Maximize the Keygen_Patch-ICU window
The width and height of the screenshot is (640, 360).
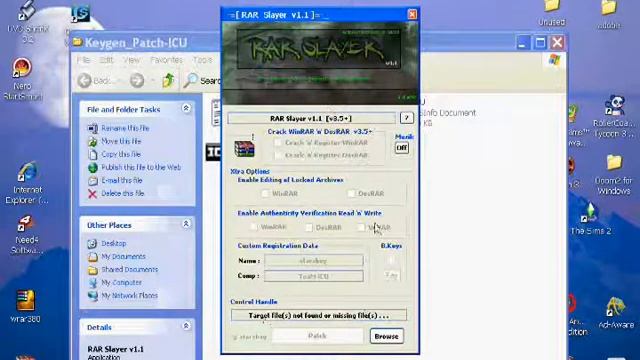tap(540, 42)
